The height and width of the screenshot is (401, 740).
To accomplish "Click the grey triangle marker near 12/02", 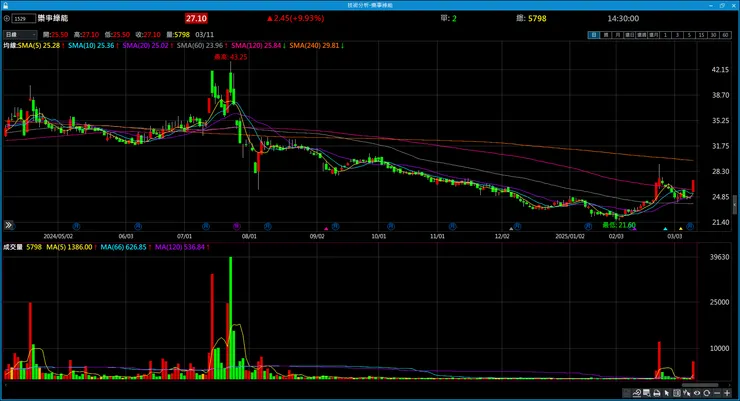I will coord(511,229).
